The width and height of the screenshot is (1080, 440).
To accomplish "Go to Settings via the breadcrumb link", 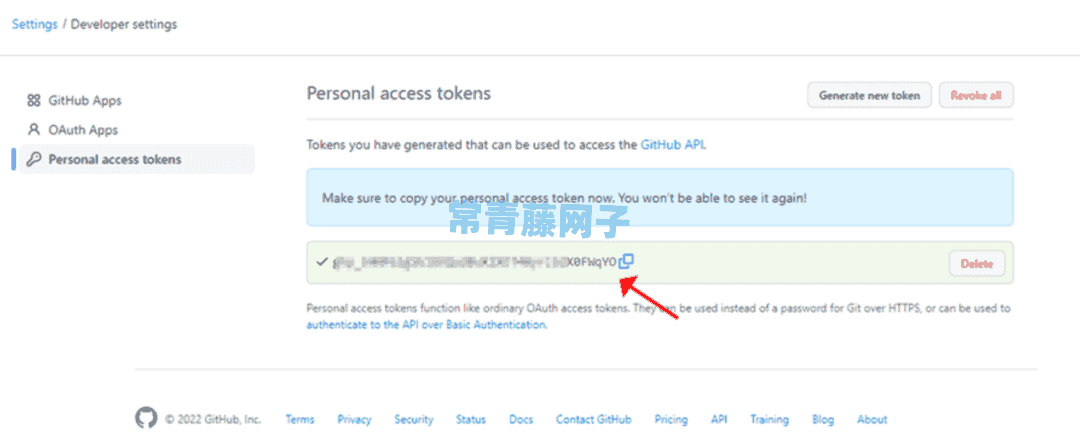I will point(35,24).
